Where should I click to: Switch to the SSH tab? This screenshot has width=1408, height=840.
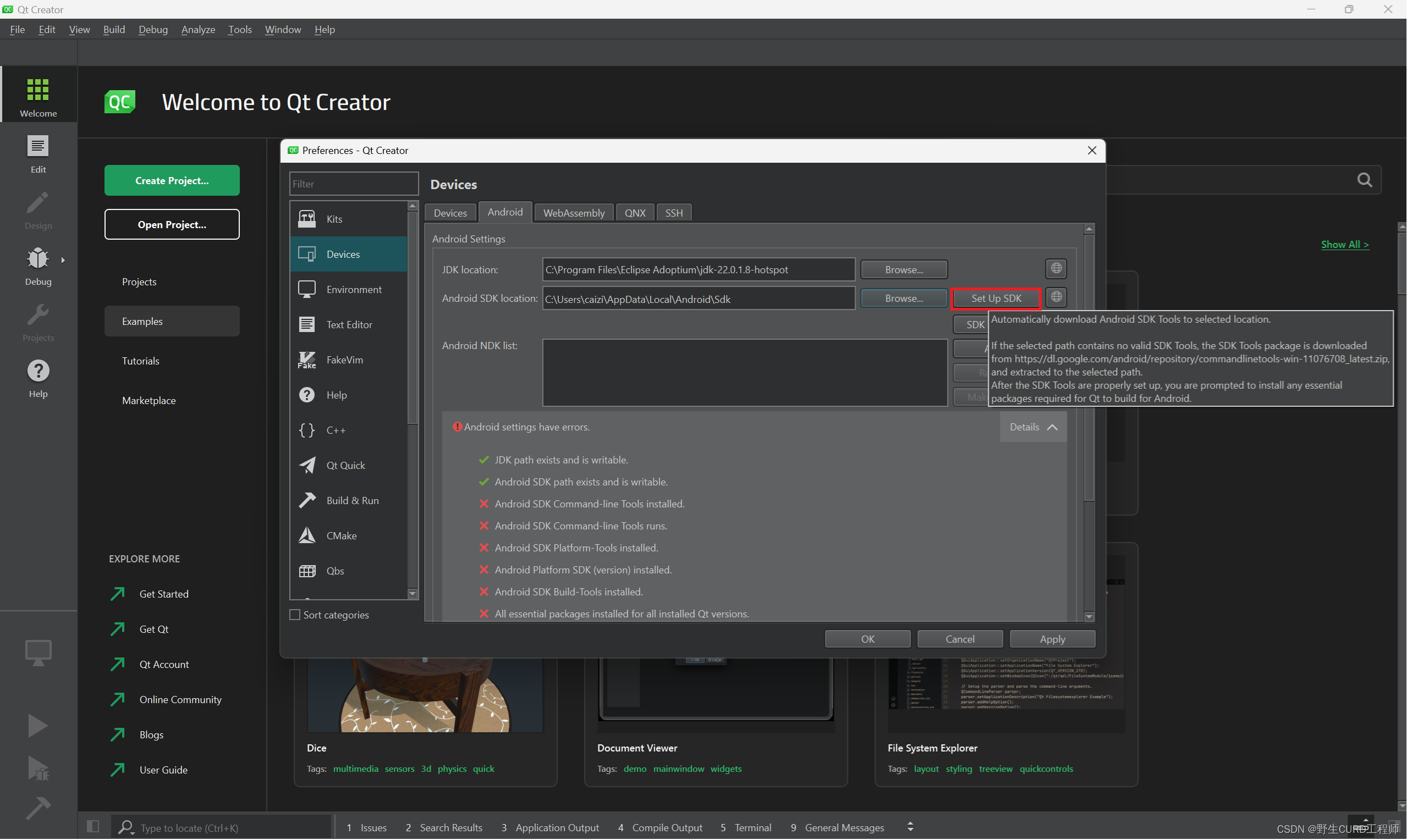point(674,213)
